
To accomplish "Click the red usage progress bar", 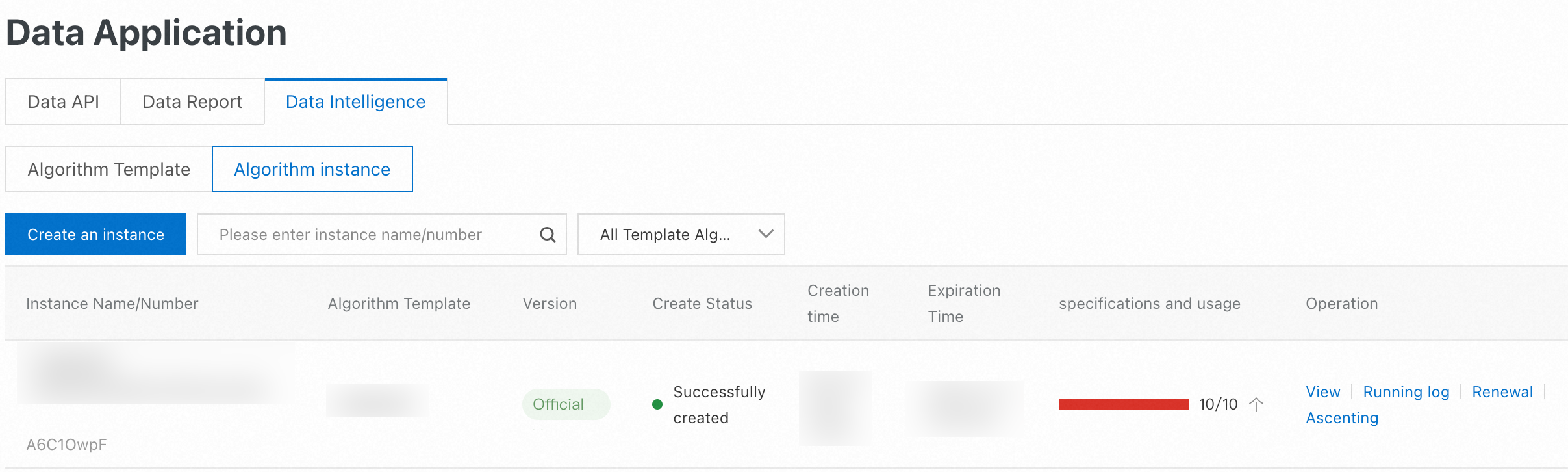I will click(x=1124, y=404).
